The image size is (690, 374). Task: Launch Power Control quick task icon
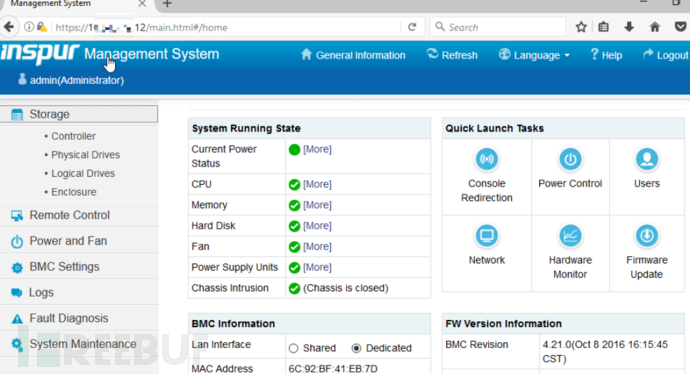(x=570, y=159)
